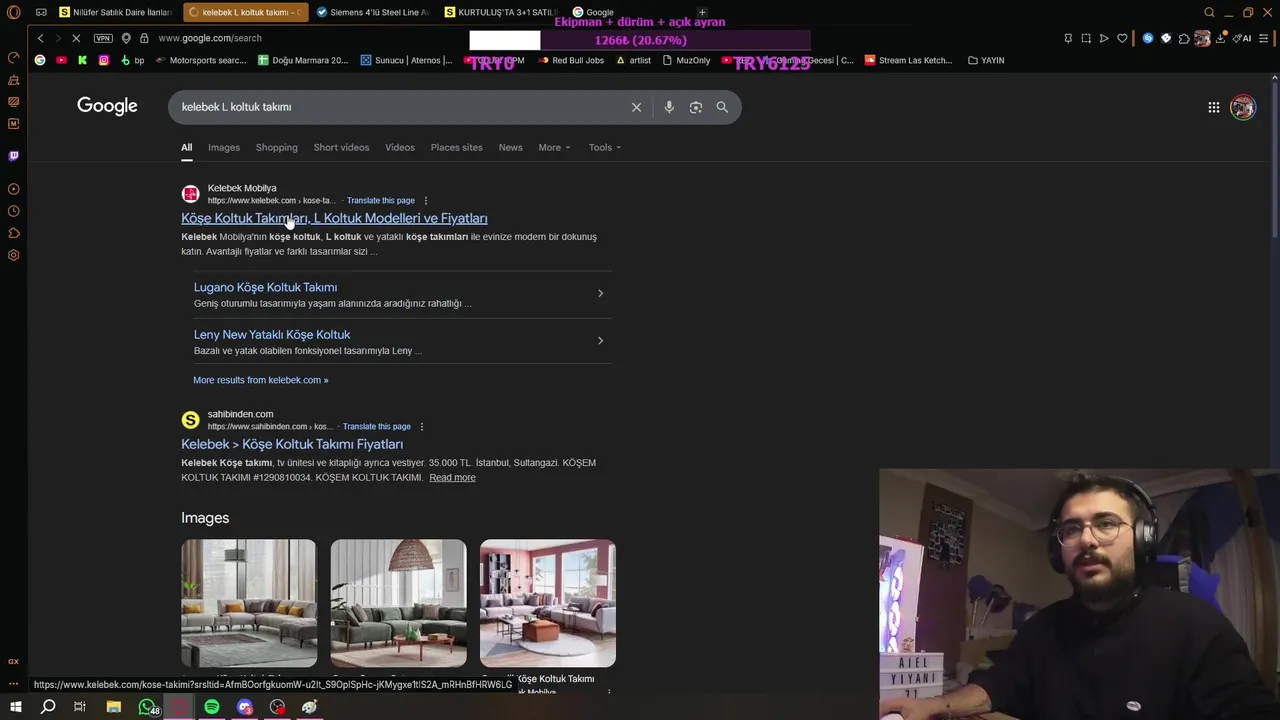Take a snapshot using toolbar capture icon

click(1086, 38)
